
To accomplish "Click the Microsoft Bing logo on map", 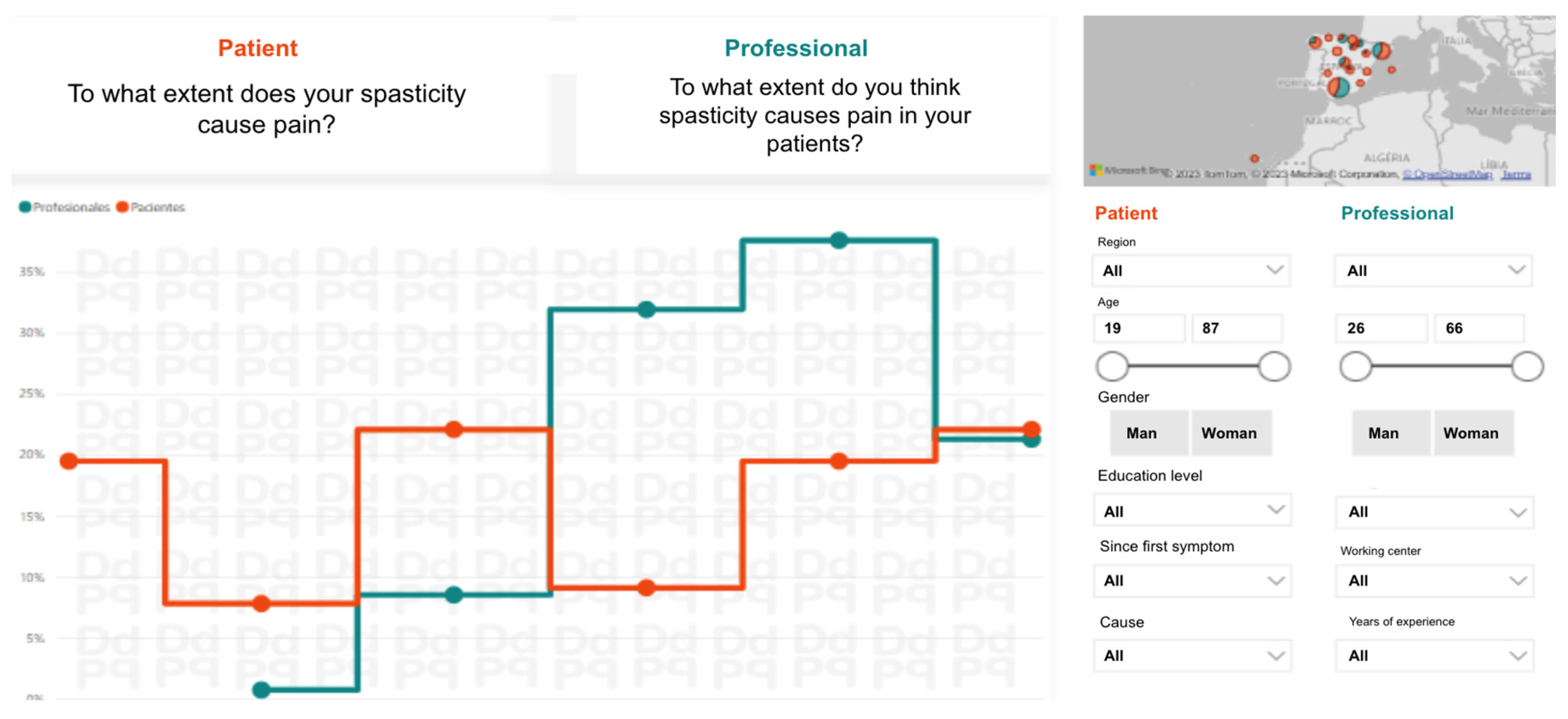I will pos(1096,170).
